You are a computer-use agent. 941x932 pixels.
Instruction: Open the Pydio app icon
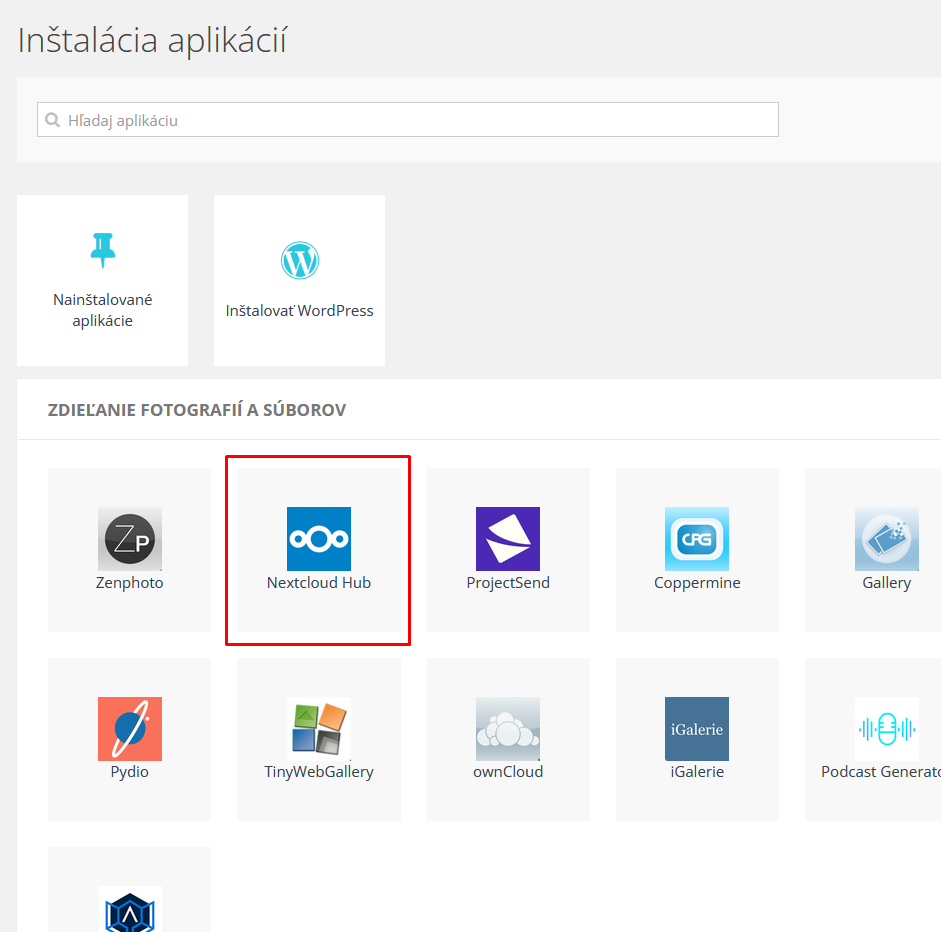pyautogui.click(x=130, y=729)
